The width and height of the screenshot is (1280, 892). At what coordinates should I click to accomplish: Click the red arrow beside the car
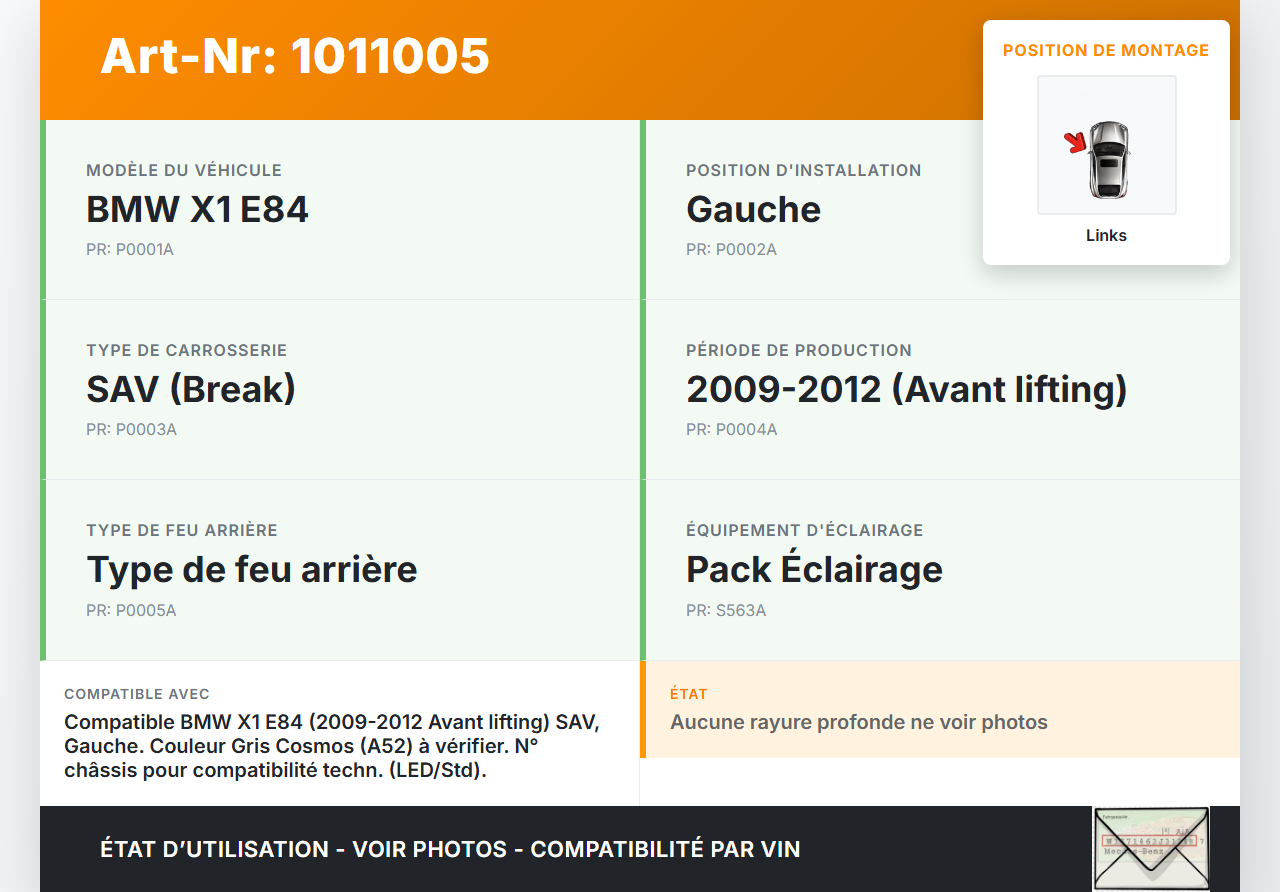click(x=1075, y=143)
